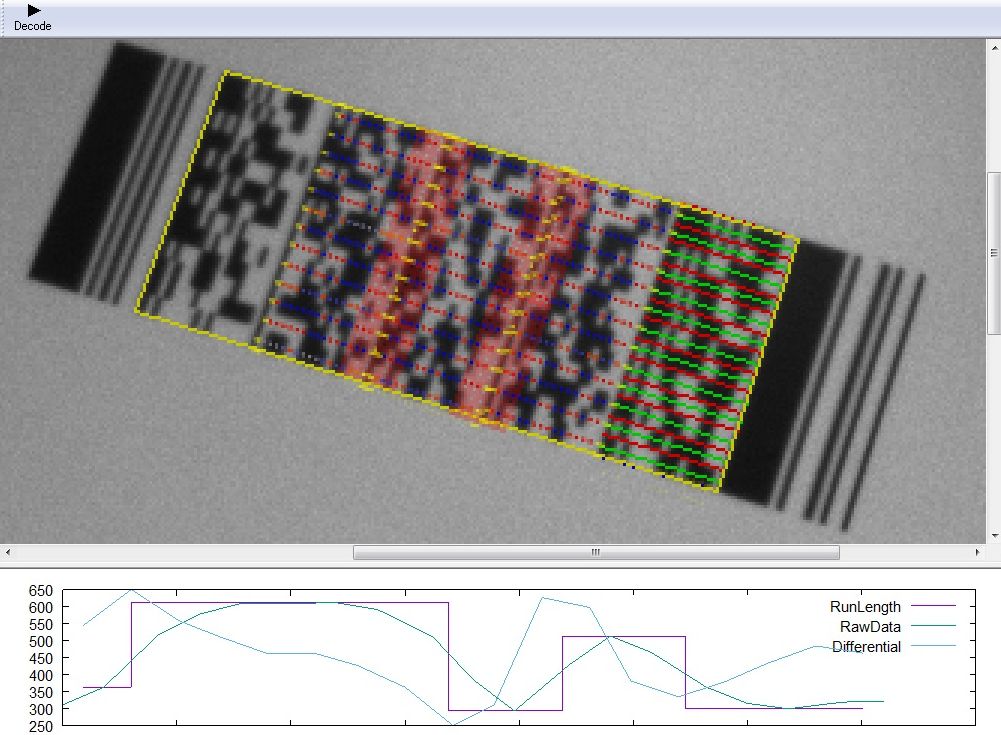Click the Decode text label in toolbar
1001x735 pixels.
click(33, 26)
